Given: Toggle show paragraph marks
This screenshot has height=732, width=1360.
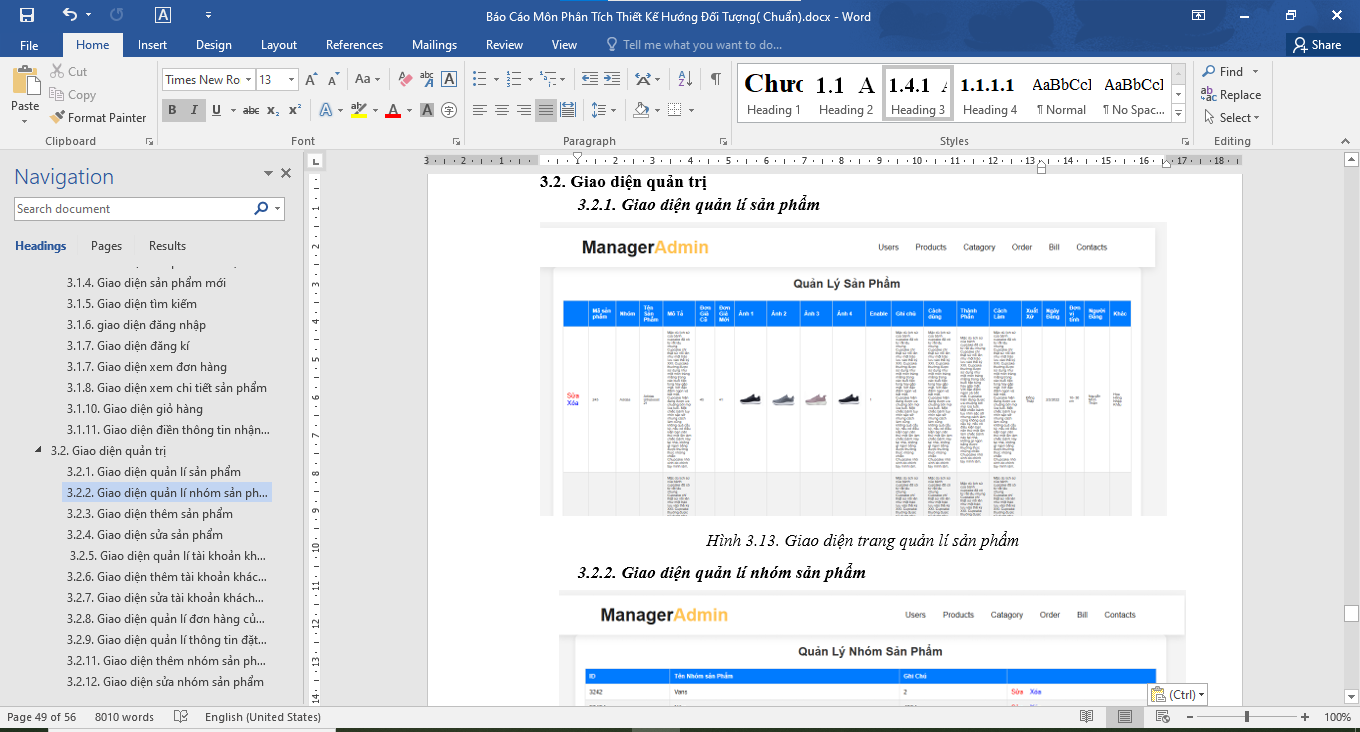Looking at the screenshot, I should click(716, 79).
